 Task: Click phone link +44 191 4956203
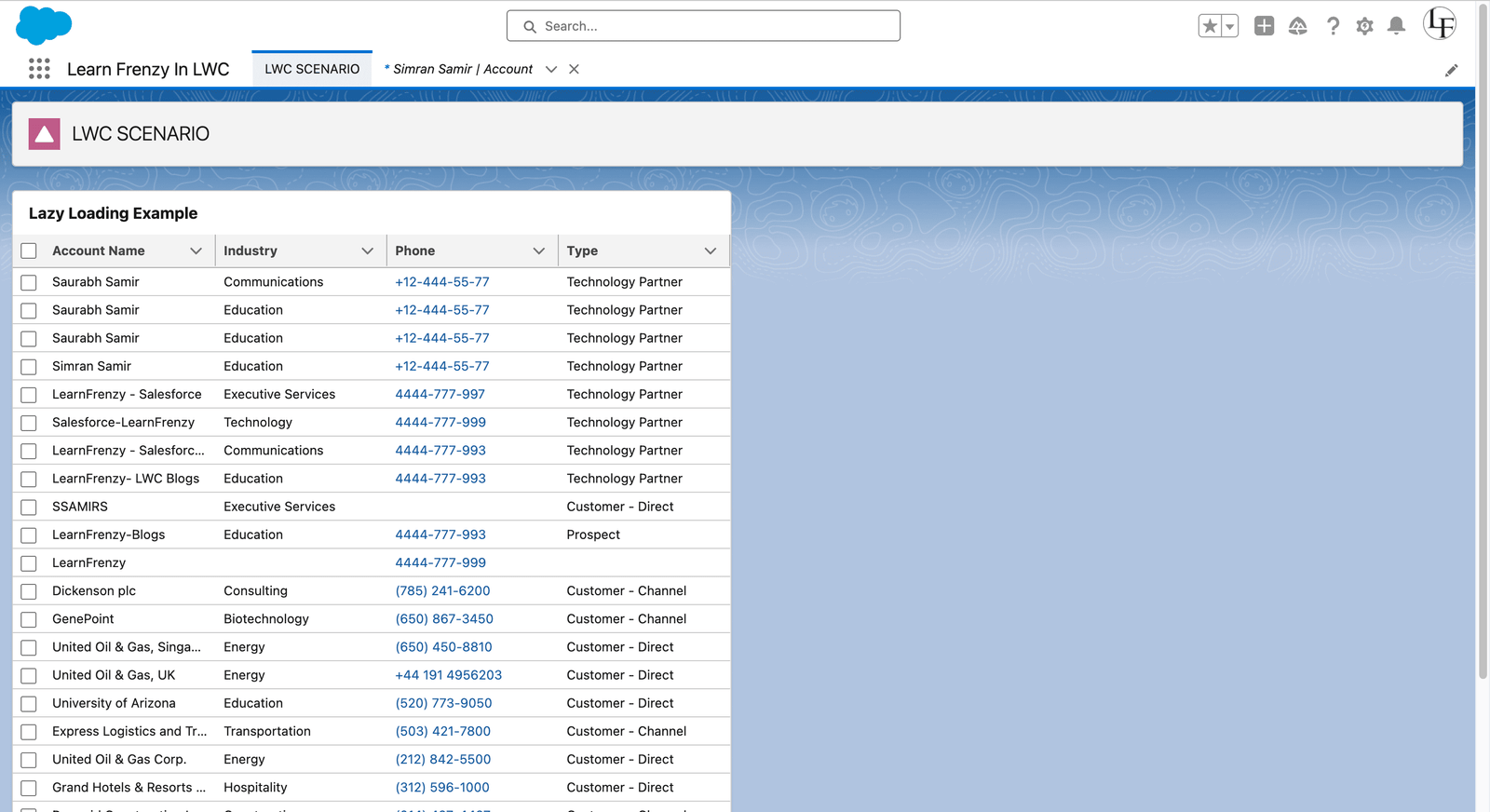pos(448,675)
